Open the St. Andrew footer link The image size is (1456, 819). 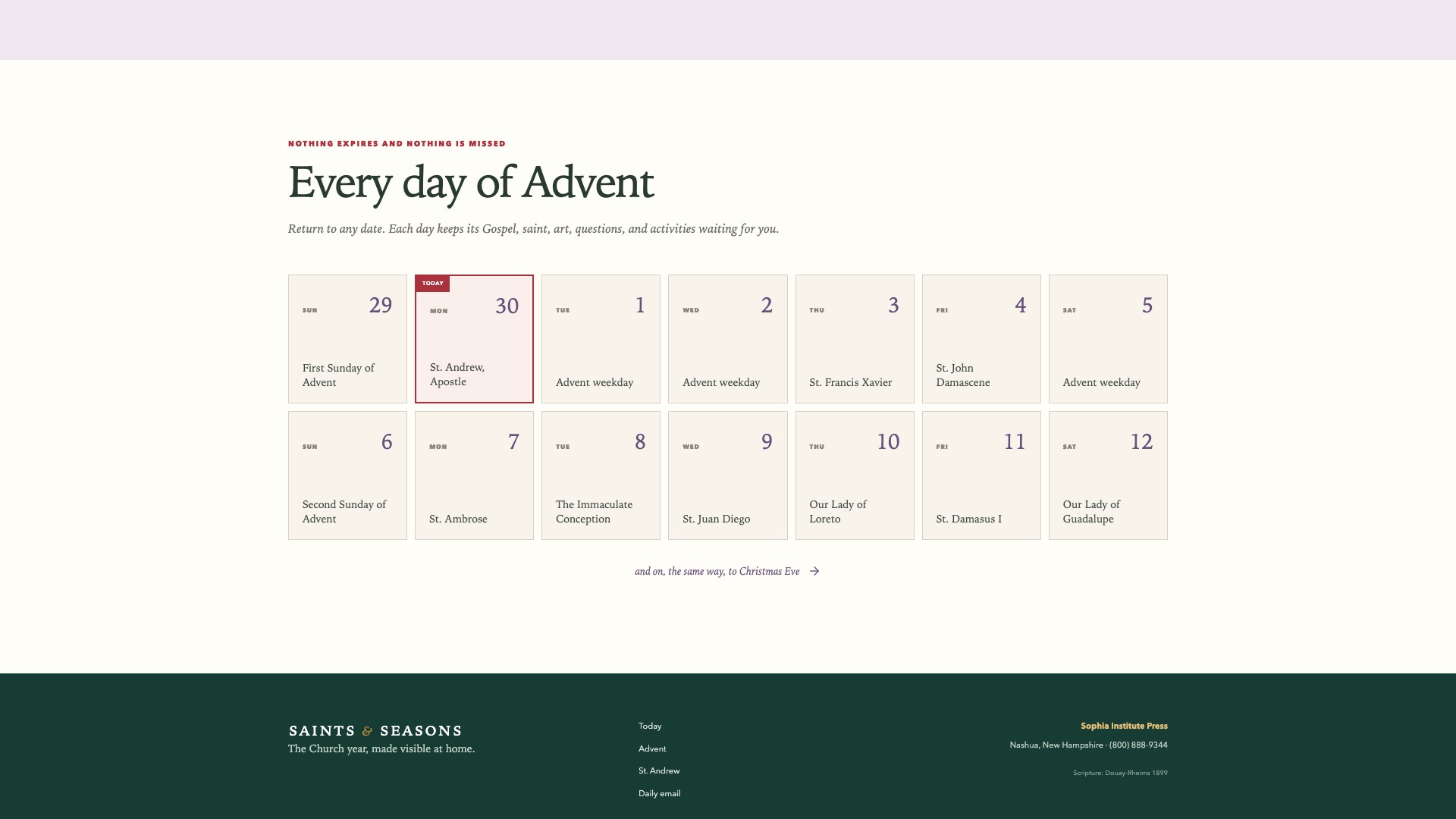pyautogui.click(x=659, y=770)
